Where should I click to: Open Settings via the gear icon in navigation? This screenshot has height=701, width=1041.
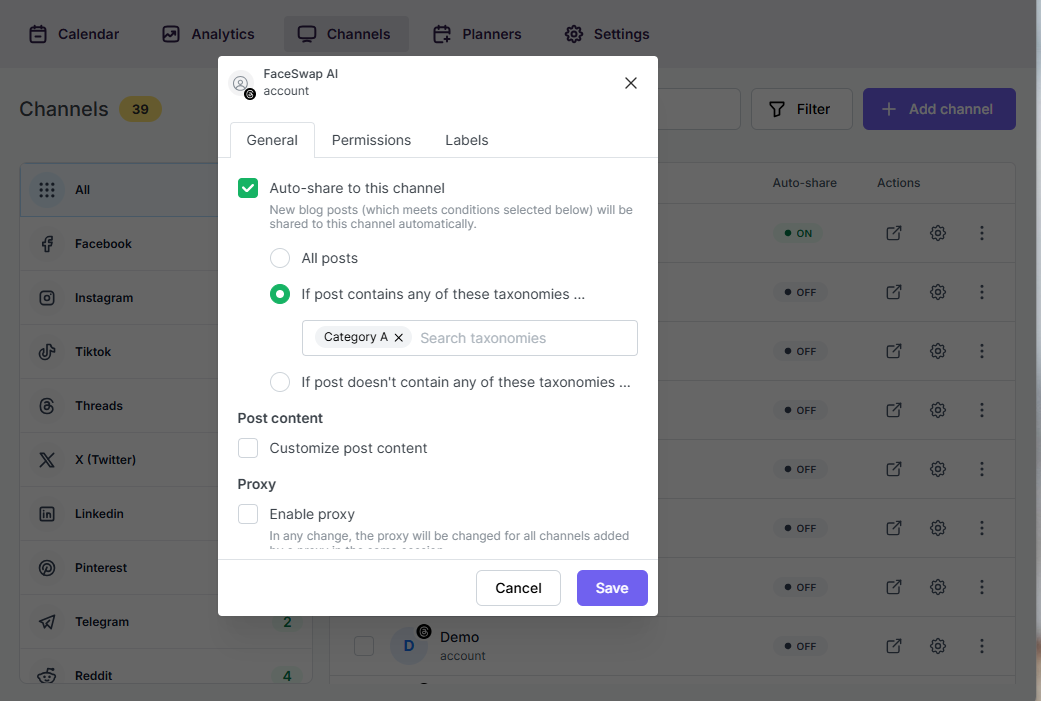607,34
